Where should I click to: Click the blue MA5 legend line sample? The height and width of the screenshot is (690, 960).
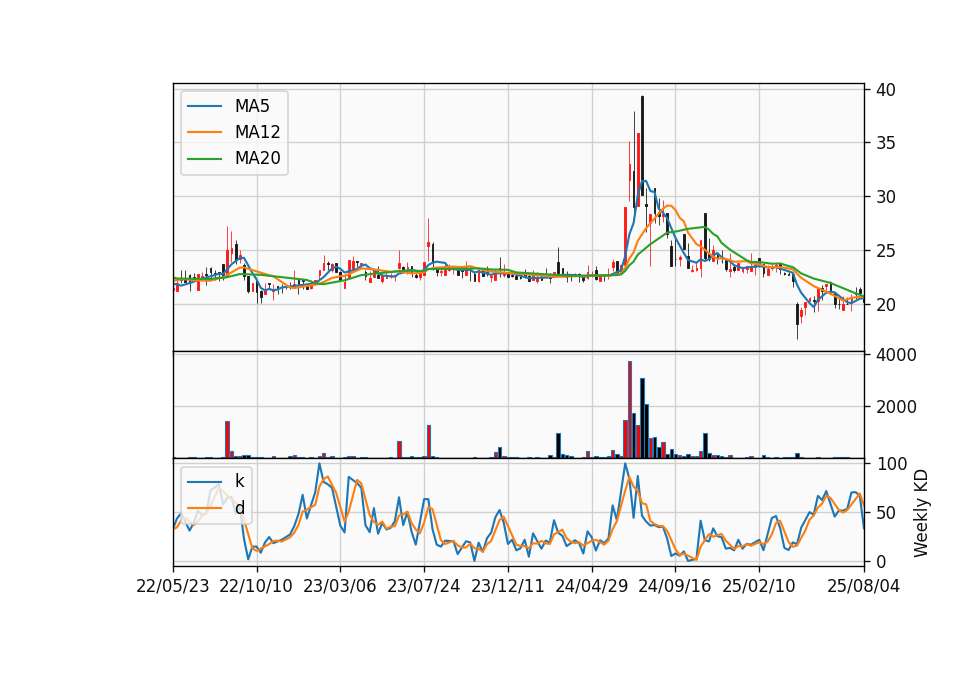pos(204,106)
